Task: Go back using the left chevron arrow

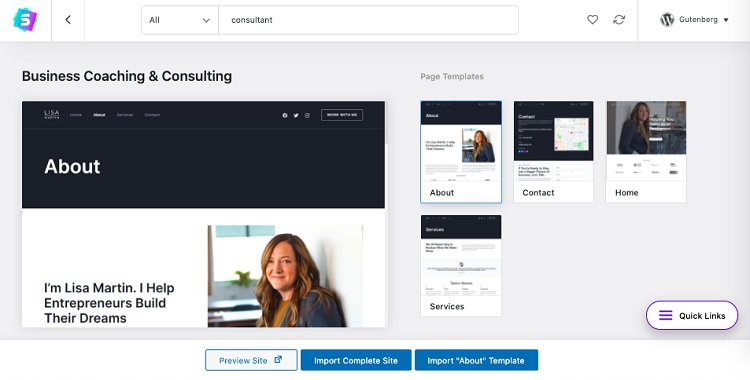Action: coord(68,20)
